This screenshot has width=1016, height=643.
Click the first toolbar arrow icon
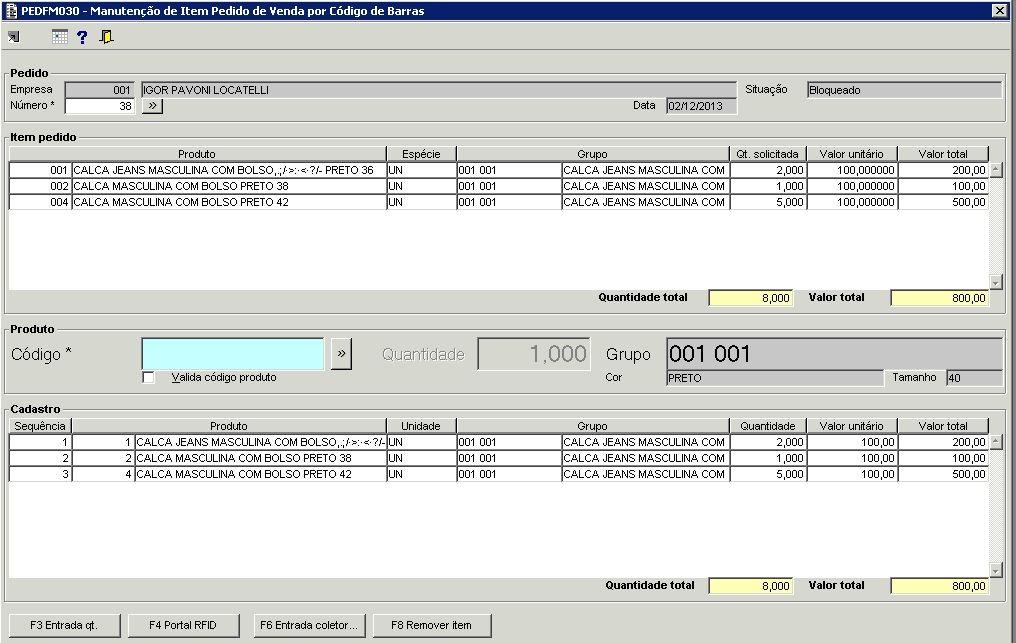[x=14, y=37]
